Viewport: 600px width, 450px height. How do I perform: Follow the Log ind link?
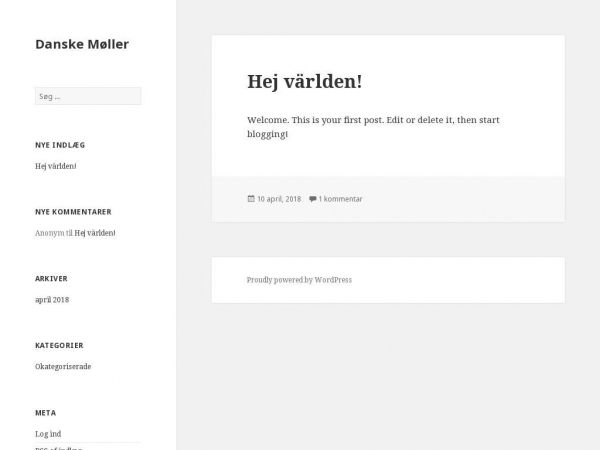pos(48,434)
